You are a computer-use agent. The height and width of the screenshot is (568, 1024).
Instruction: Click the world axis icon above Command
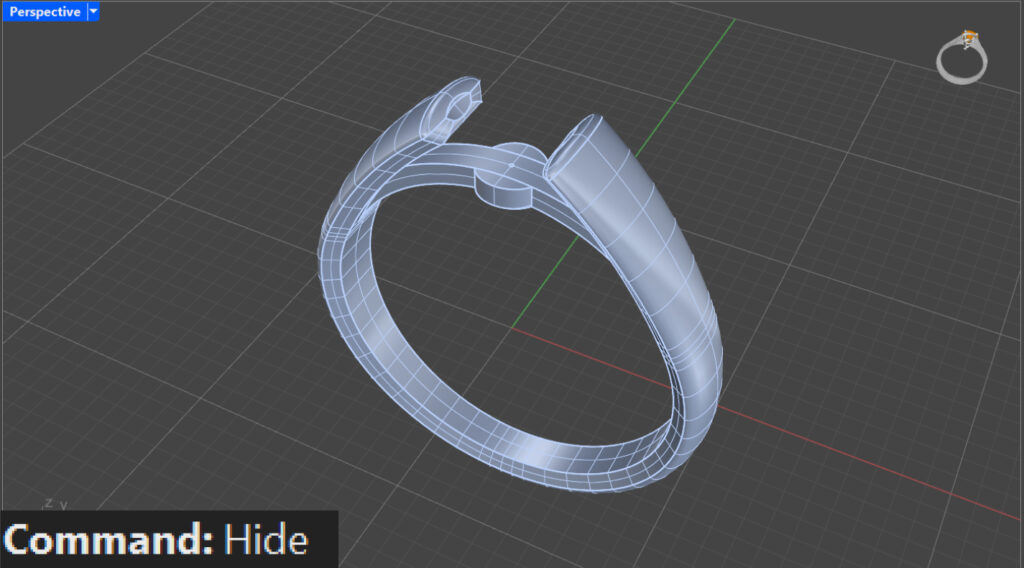(55, 504)
